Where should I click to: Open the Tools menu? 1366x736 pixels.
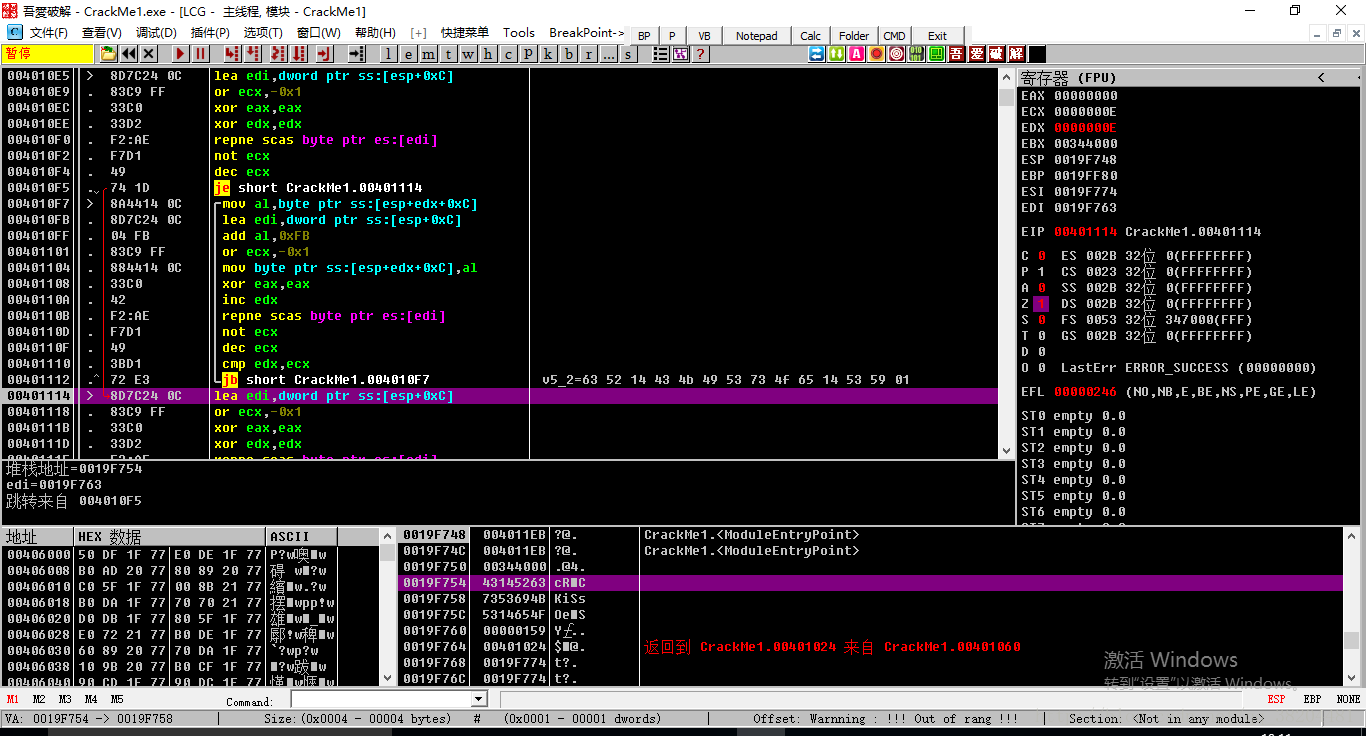click(x=518, y=33)
